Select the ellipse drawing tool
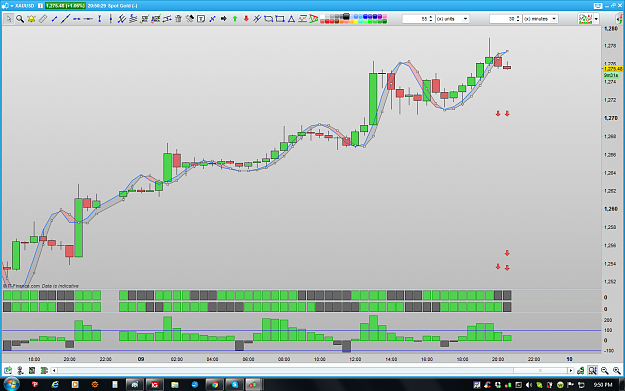Viewport: 625px width, 391px height. 269,19
